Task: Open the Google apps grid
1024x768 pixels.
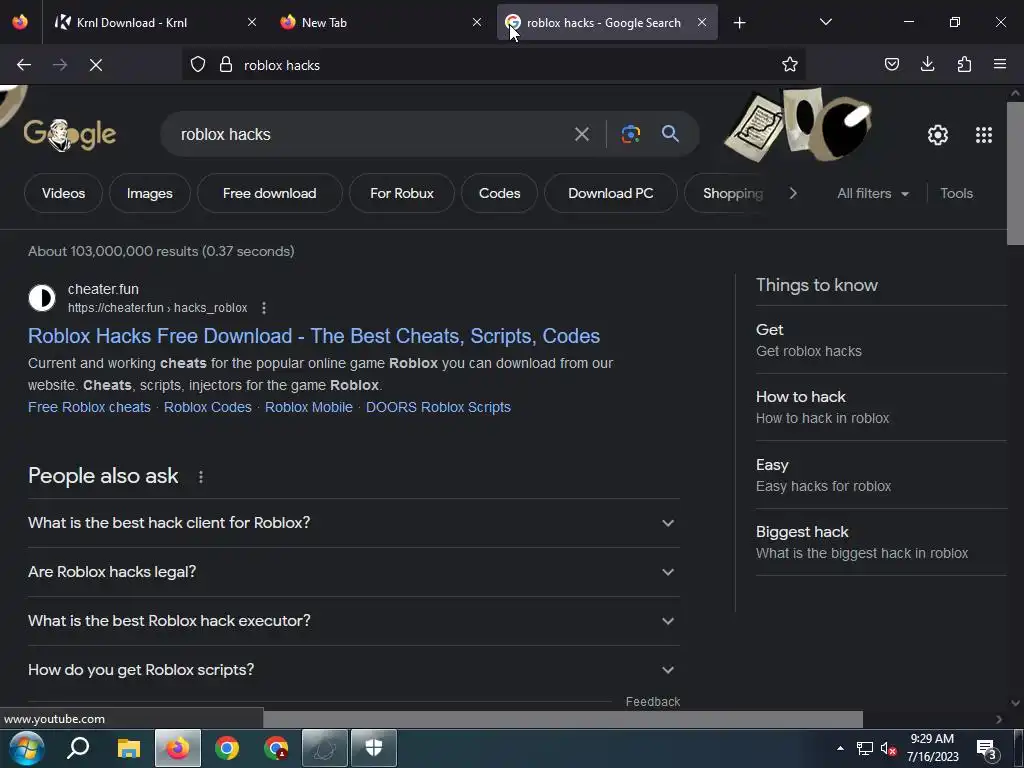Action: tap(984, 135)
